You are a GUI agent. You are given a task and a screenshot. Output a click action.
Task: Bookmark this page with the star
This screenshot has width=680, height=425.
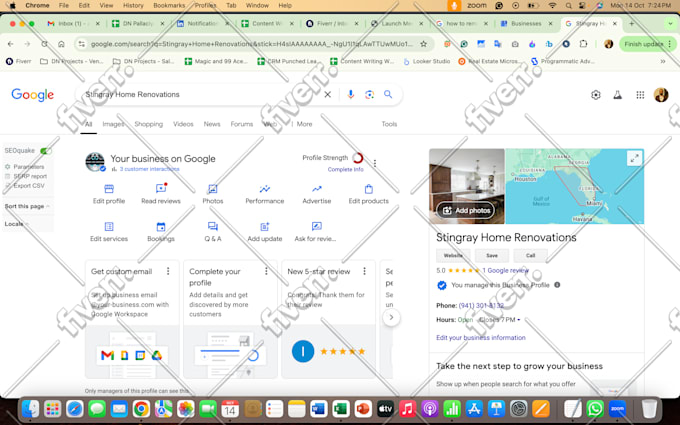coord(424,44)
